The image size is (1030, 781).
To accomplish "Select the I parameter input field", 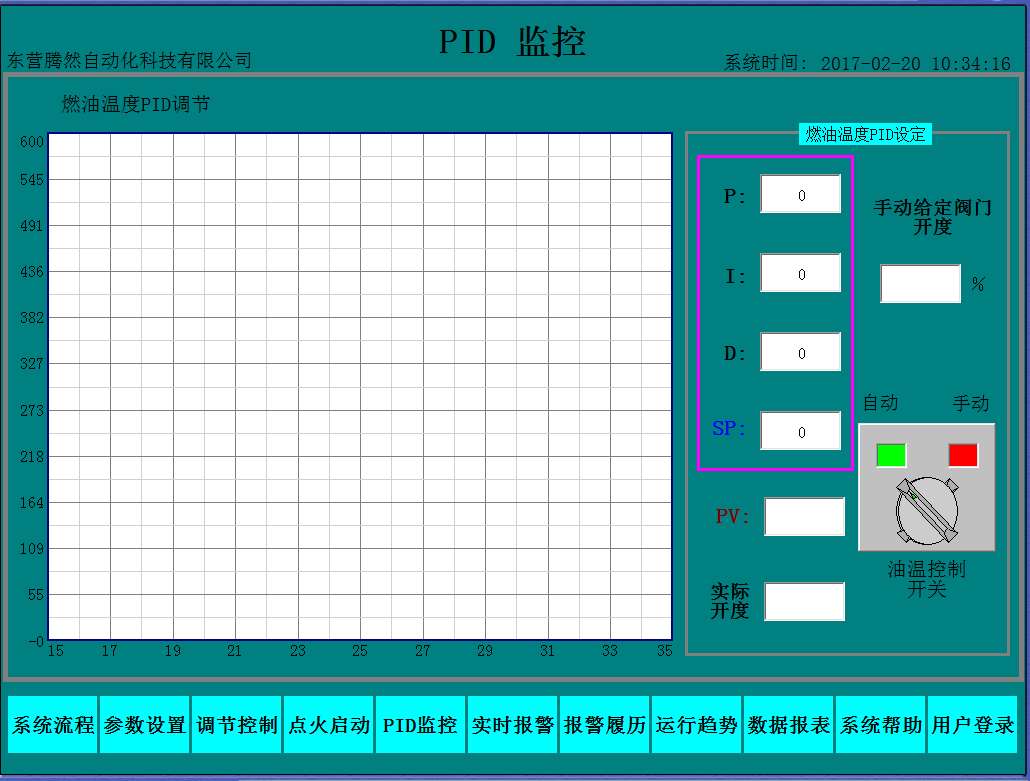I will (x=800, y=273).
